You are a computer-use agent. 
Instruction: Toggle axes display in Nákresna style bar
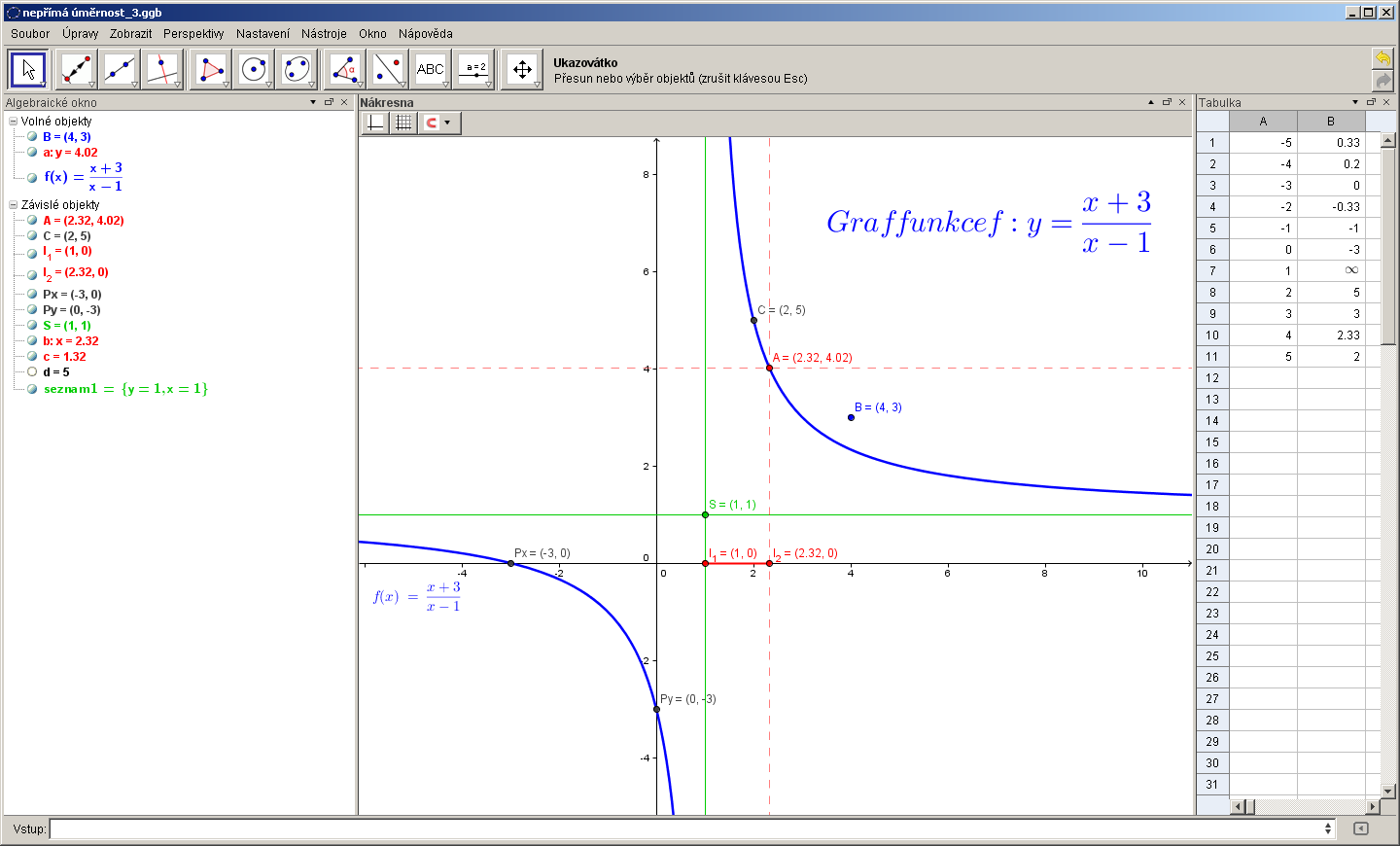click(375, 123)
